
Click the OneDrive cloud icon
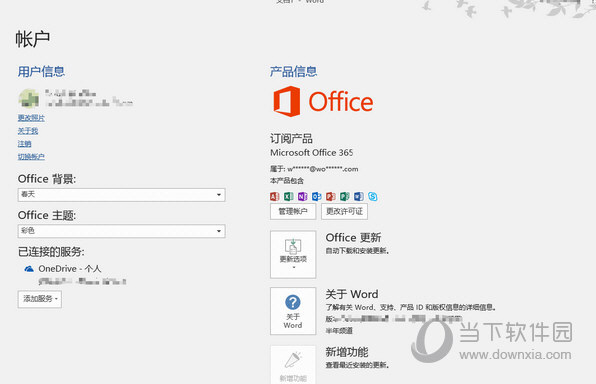29,269
